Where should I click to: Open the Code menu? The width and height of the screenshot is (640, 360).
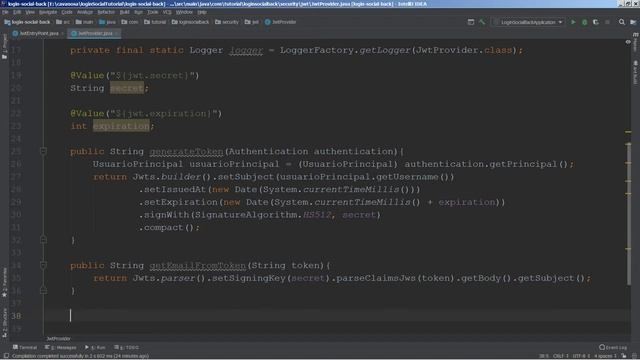point(67,12)
